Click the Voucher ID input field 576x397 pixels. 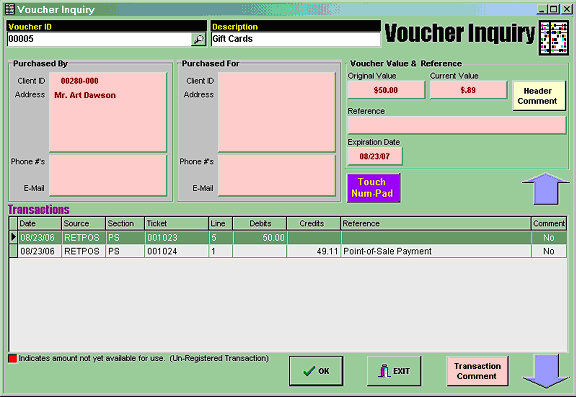[99, 39]
